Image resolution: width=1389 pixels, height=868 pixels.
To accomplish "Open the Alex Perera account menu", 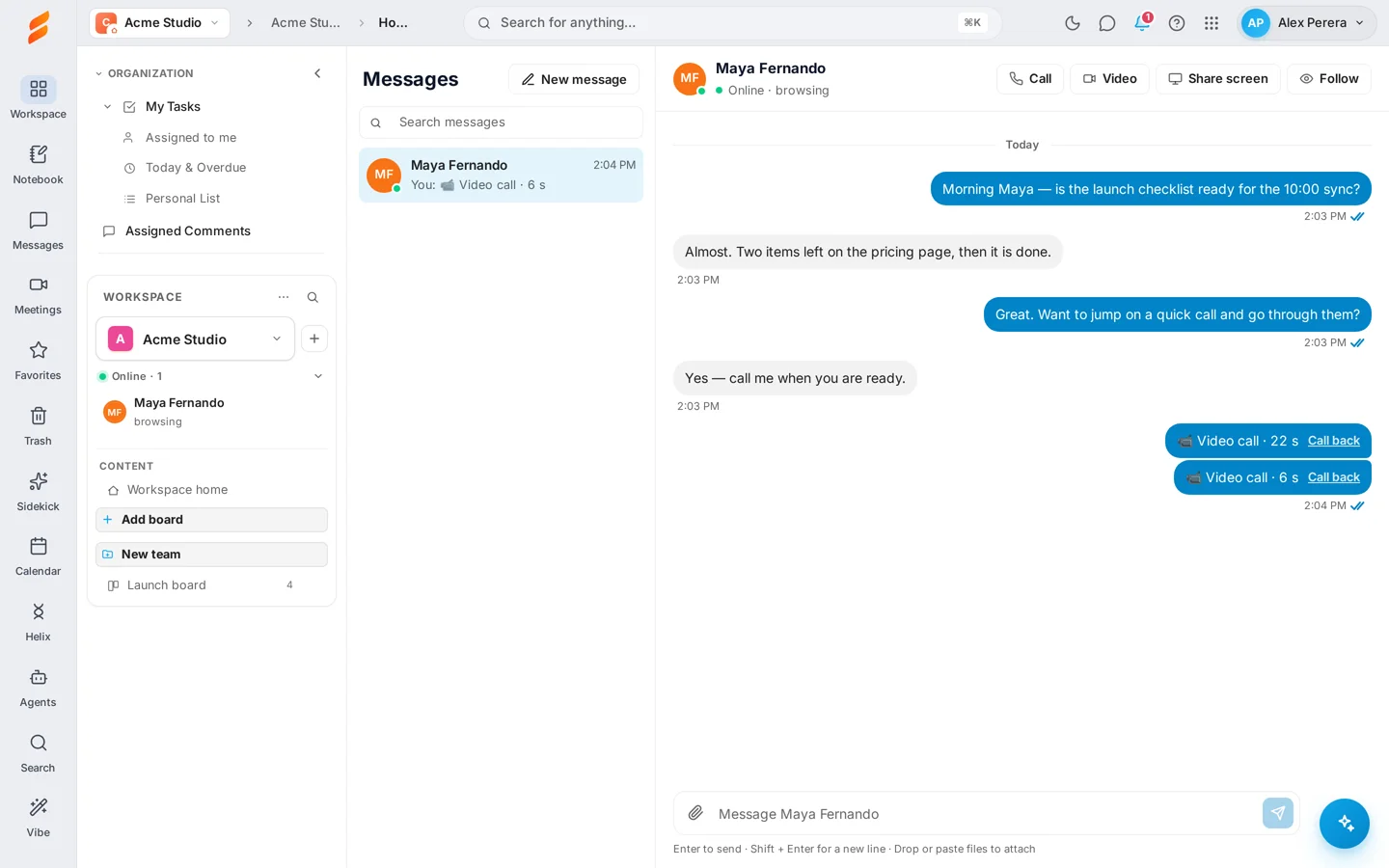I will pos(1307,23).
